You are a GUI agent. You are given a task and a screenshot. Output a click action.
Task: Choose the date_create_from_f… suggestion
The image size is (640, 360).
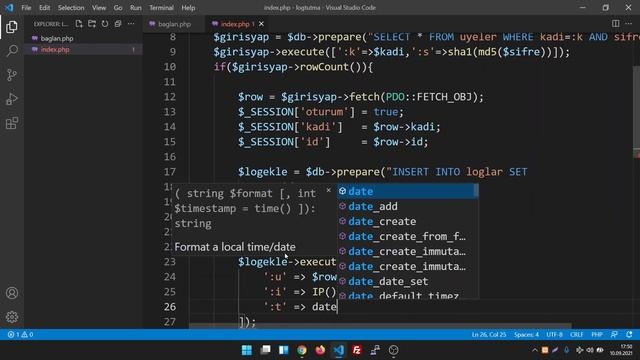click(x=408, y=236)
